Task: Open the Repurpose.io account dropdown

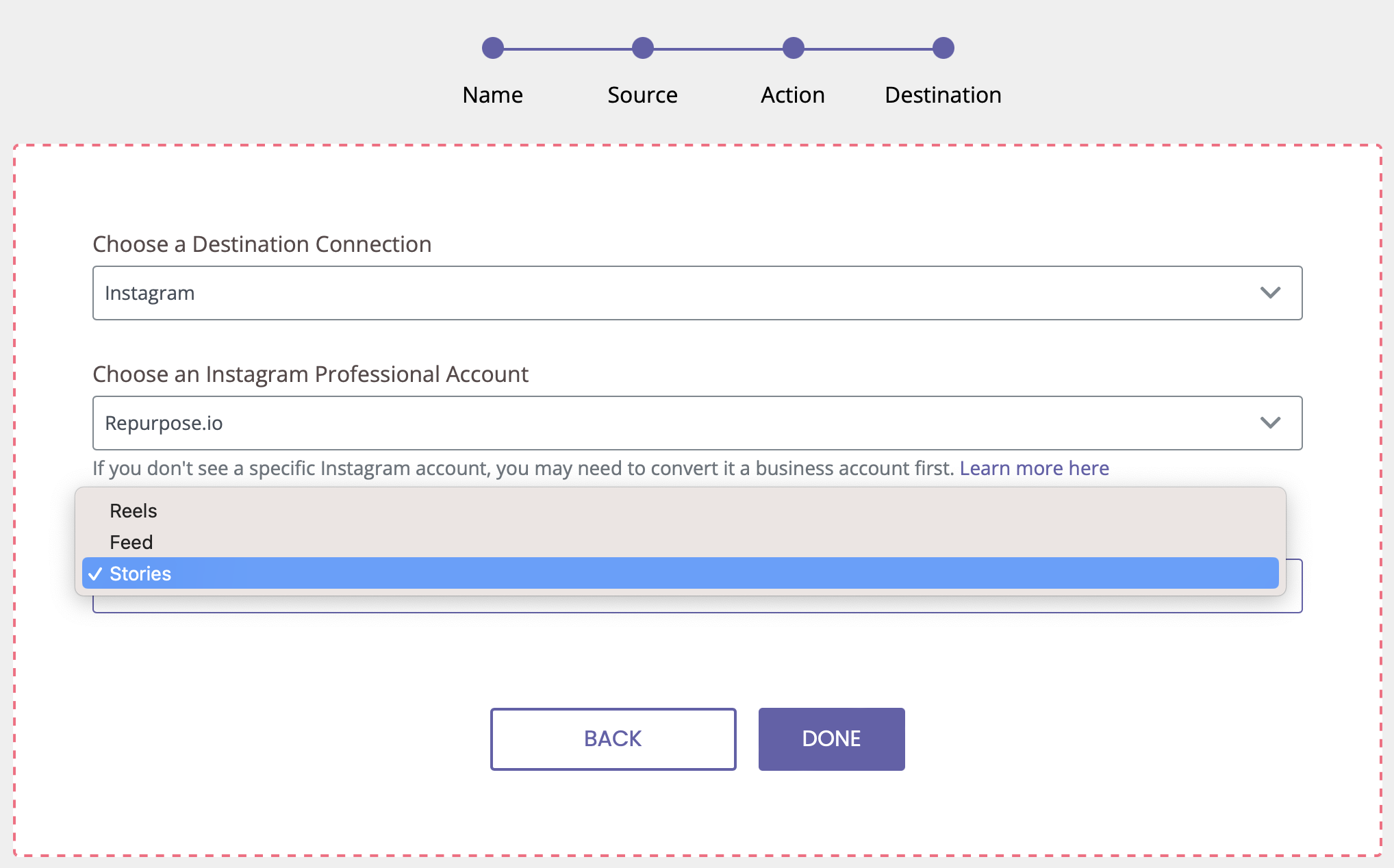Action: point(697,423)
